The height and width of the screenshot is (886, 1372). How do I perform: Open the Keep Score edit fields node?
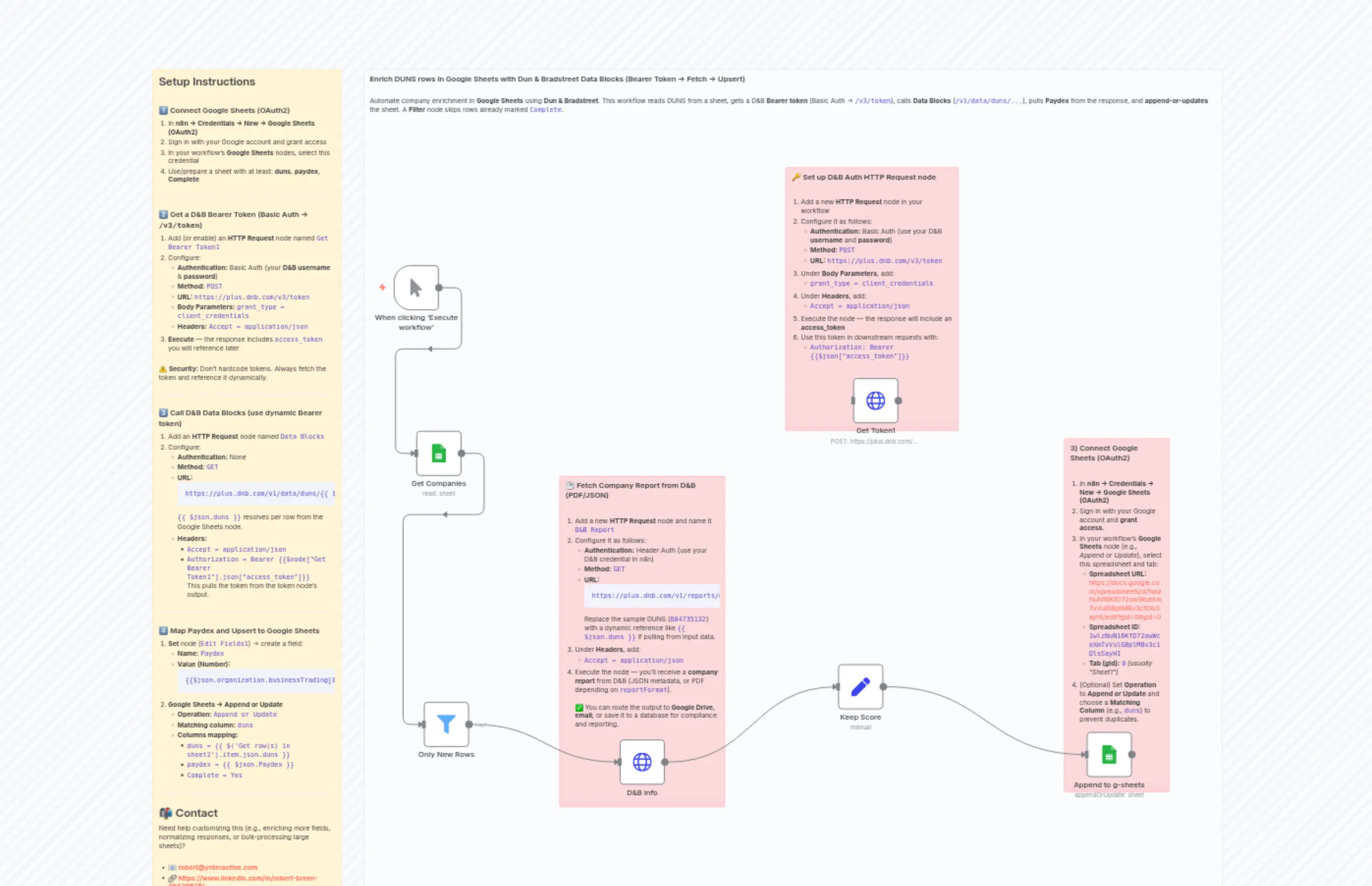point(860,686)
